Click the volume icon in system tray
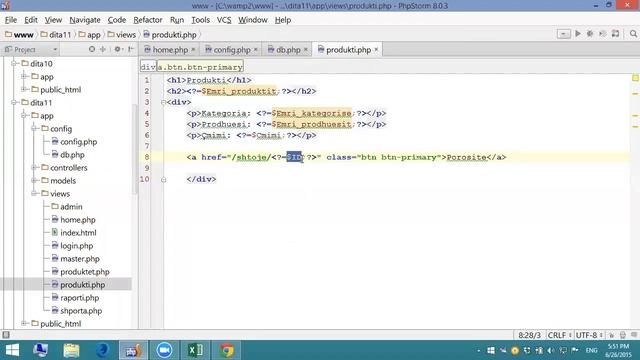Image resolution: width=640 pixels, height=360 pixels. [551, 350]
